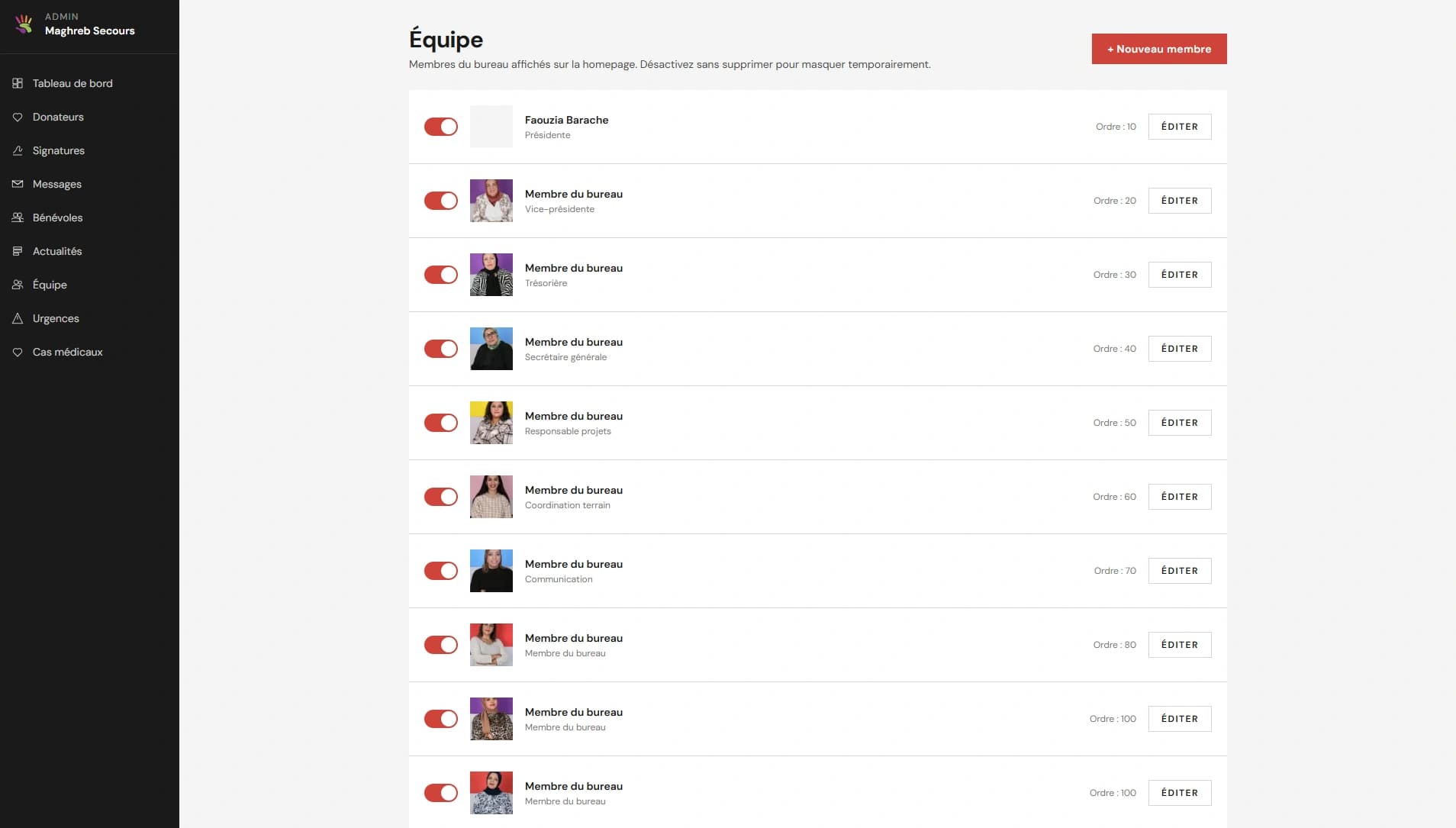Viewport: 1456px width, 828px height.
Task: Click the Responsable projets photo thumbnail
Action: (491, 423)
